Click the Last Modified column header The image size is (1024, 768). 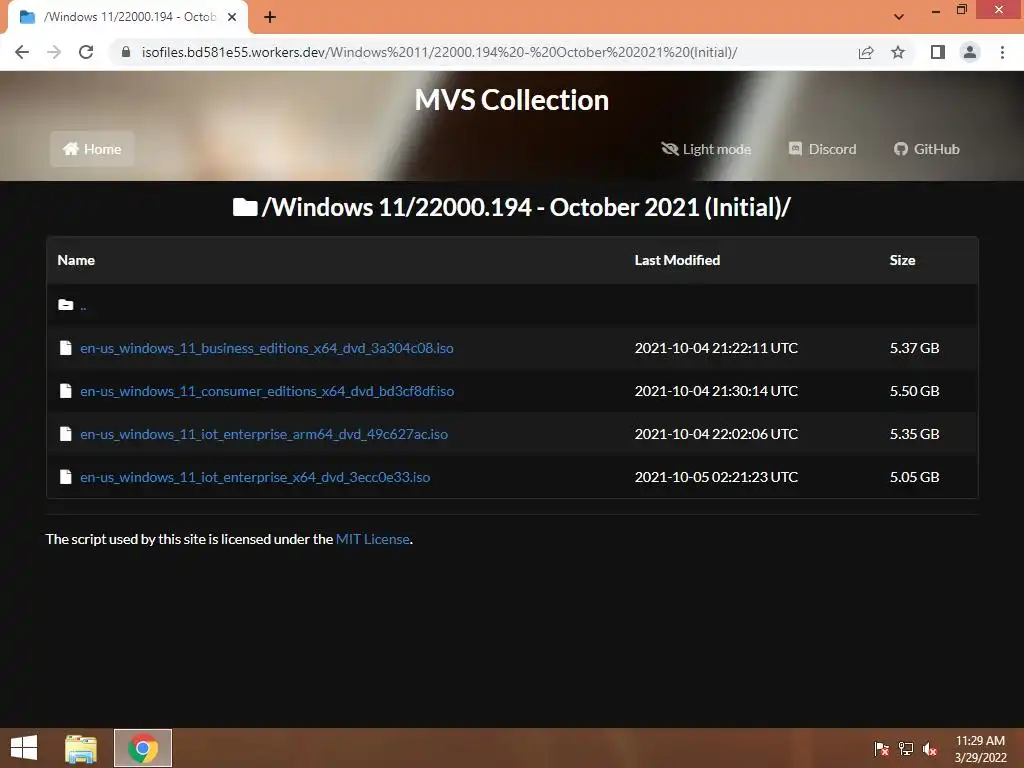click(677, 260)
